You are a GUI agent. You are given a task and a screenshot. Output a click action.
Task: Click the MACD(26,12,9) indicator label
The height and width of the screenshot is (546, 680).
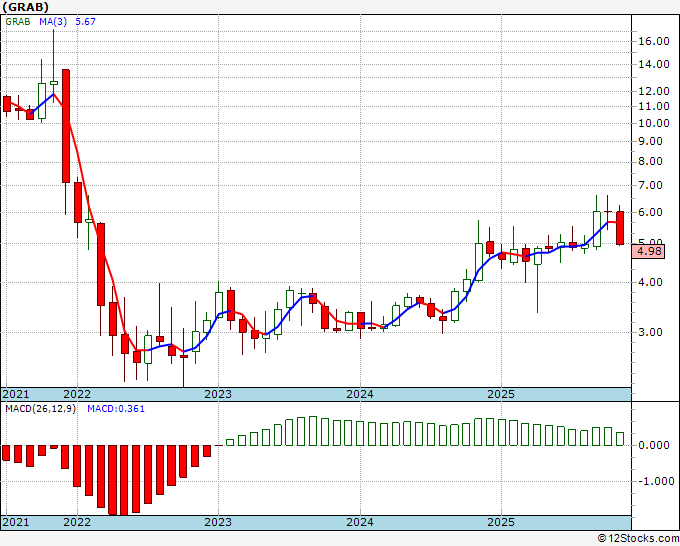[40, 409]
